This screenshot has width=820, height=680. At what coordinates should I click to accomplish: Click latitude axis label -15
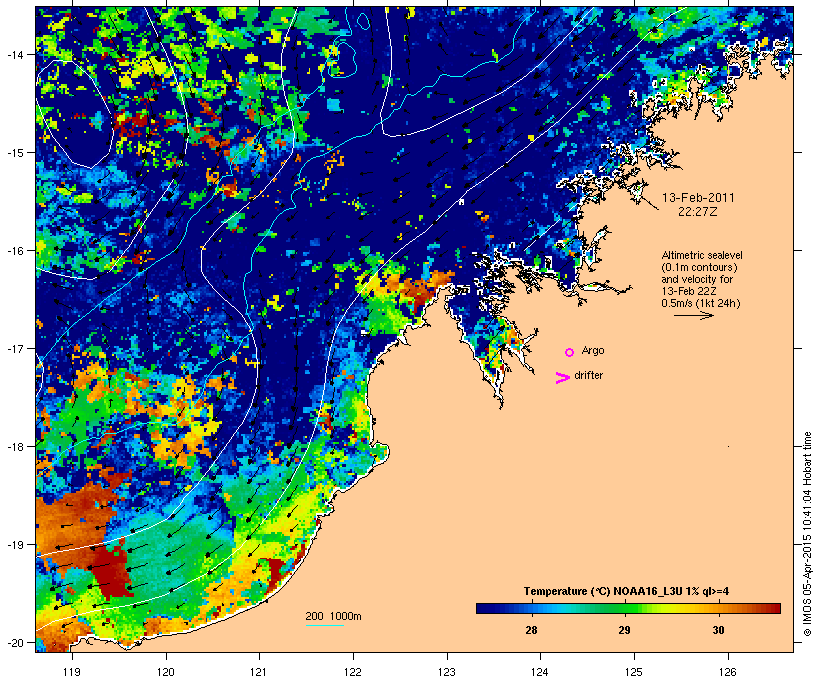(14, 152)
